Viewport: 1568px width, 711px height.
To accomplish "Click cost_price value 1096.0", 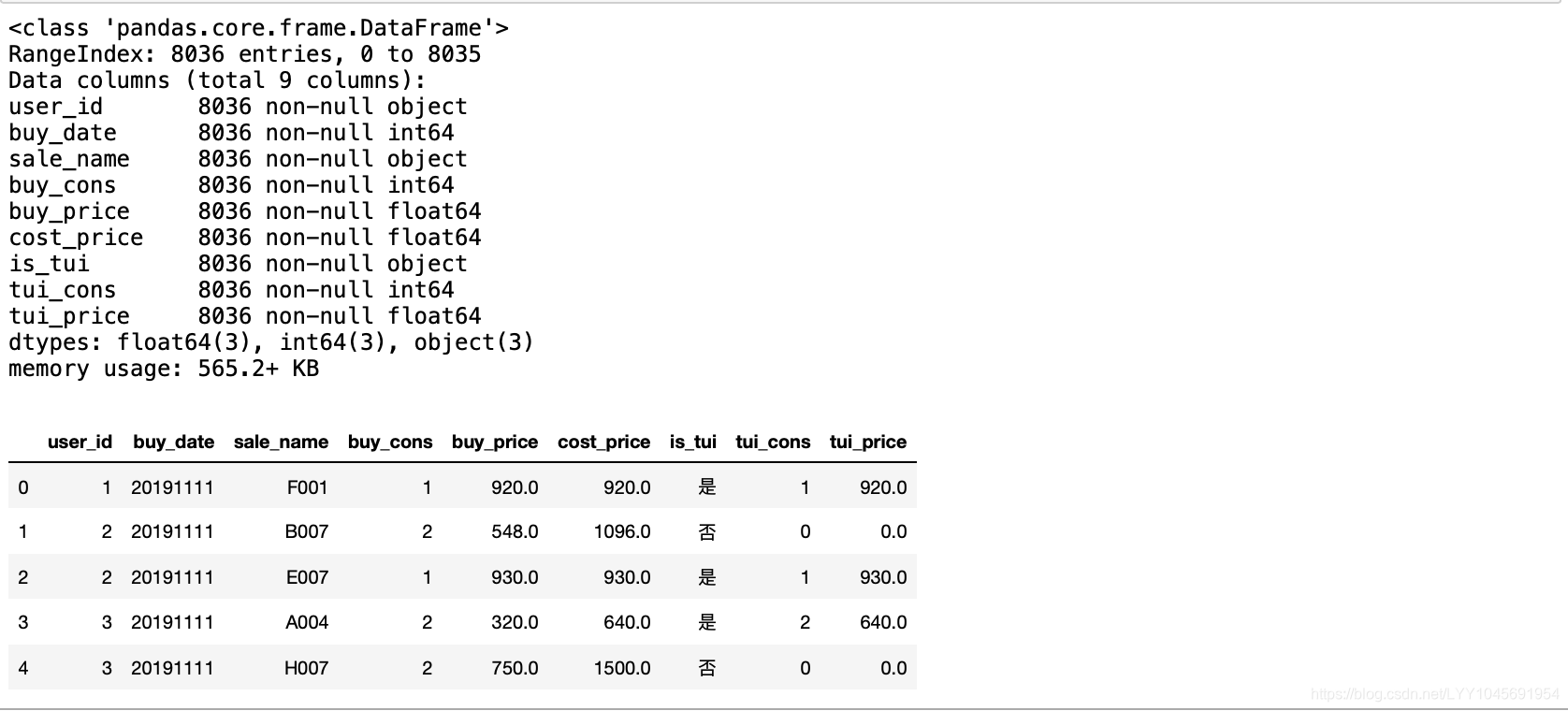I will click(x=622, y=531).
